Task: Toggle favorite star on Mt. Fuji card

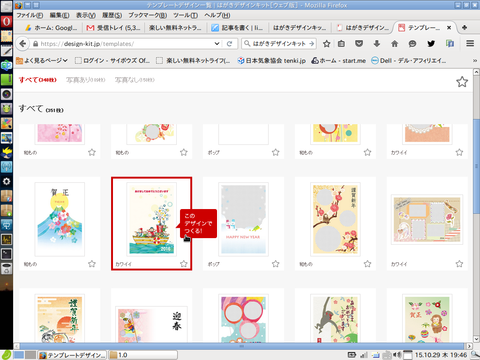Action: (92, 264)
